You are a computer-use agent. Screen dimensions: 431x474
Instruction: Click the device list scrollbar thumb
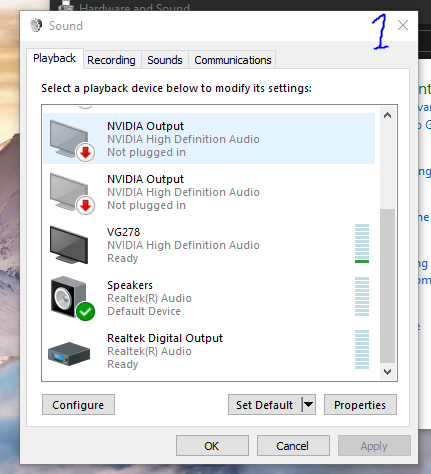coord(387,286)
